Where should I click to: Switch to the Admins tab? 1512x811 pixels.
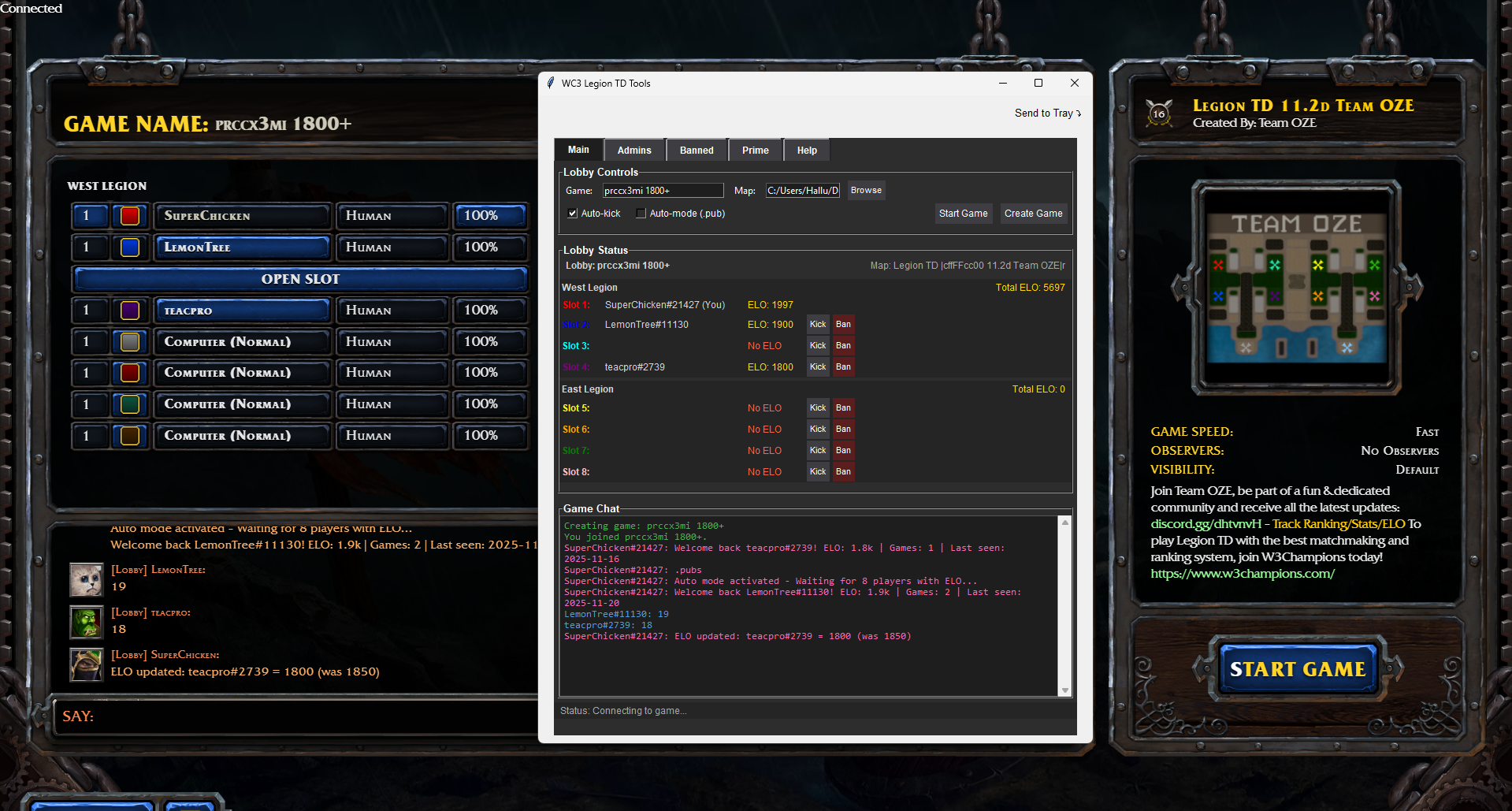pos(633,150)
